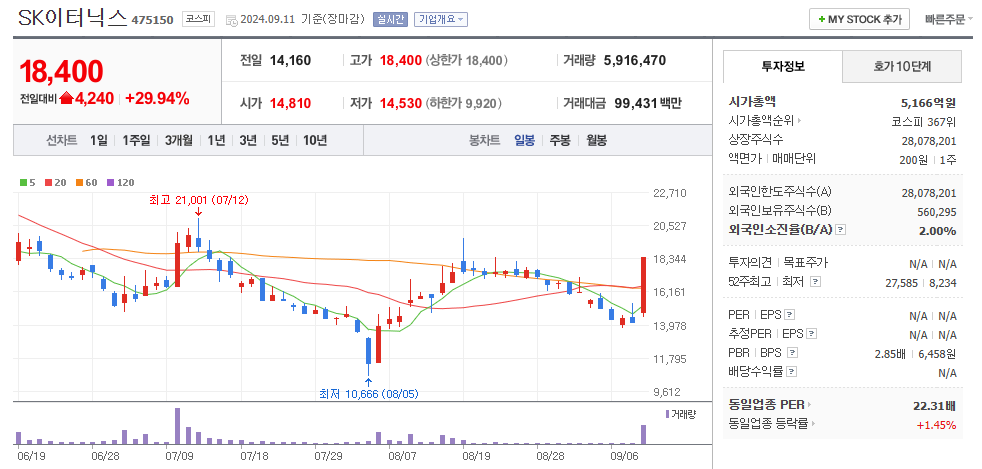
Task: Click the latest large red candlestick
Action: [643, 285]
